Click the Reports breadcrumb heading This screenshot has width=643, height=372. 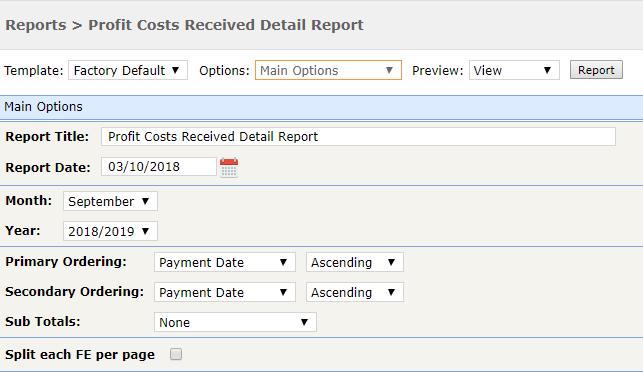[x=36, y=25]
